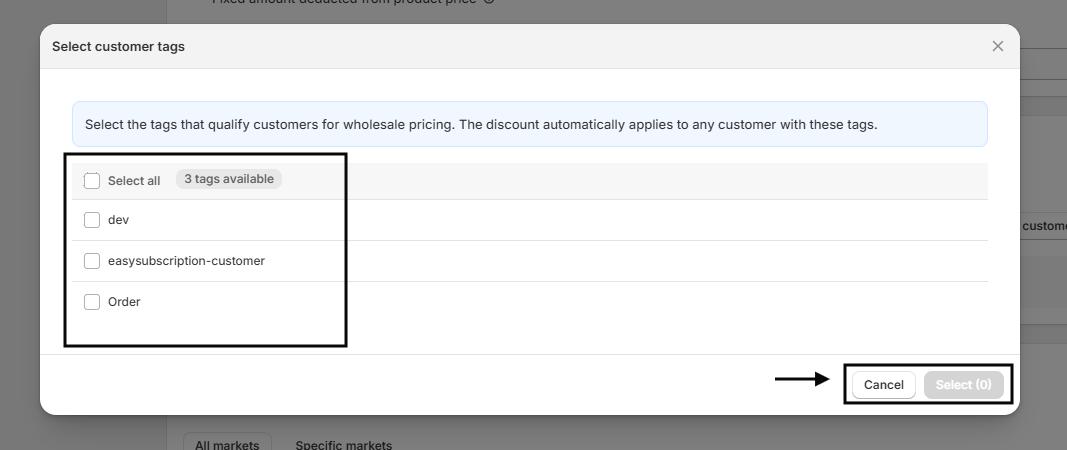Image resolution: width=1067 pixels, height=450 pixels.
Task: Click the Select (0) button
Action: pos(963,385)
